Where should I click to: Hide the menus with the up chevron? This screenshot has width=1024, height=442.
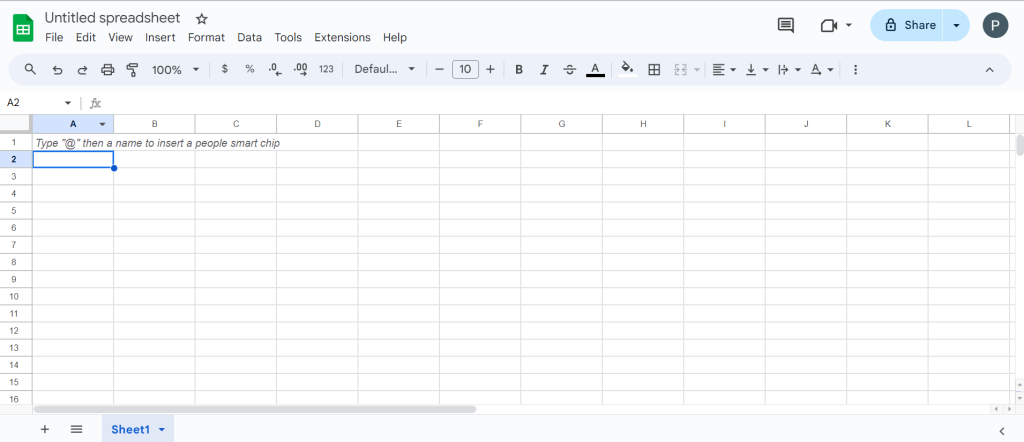[x=989, y=70]
